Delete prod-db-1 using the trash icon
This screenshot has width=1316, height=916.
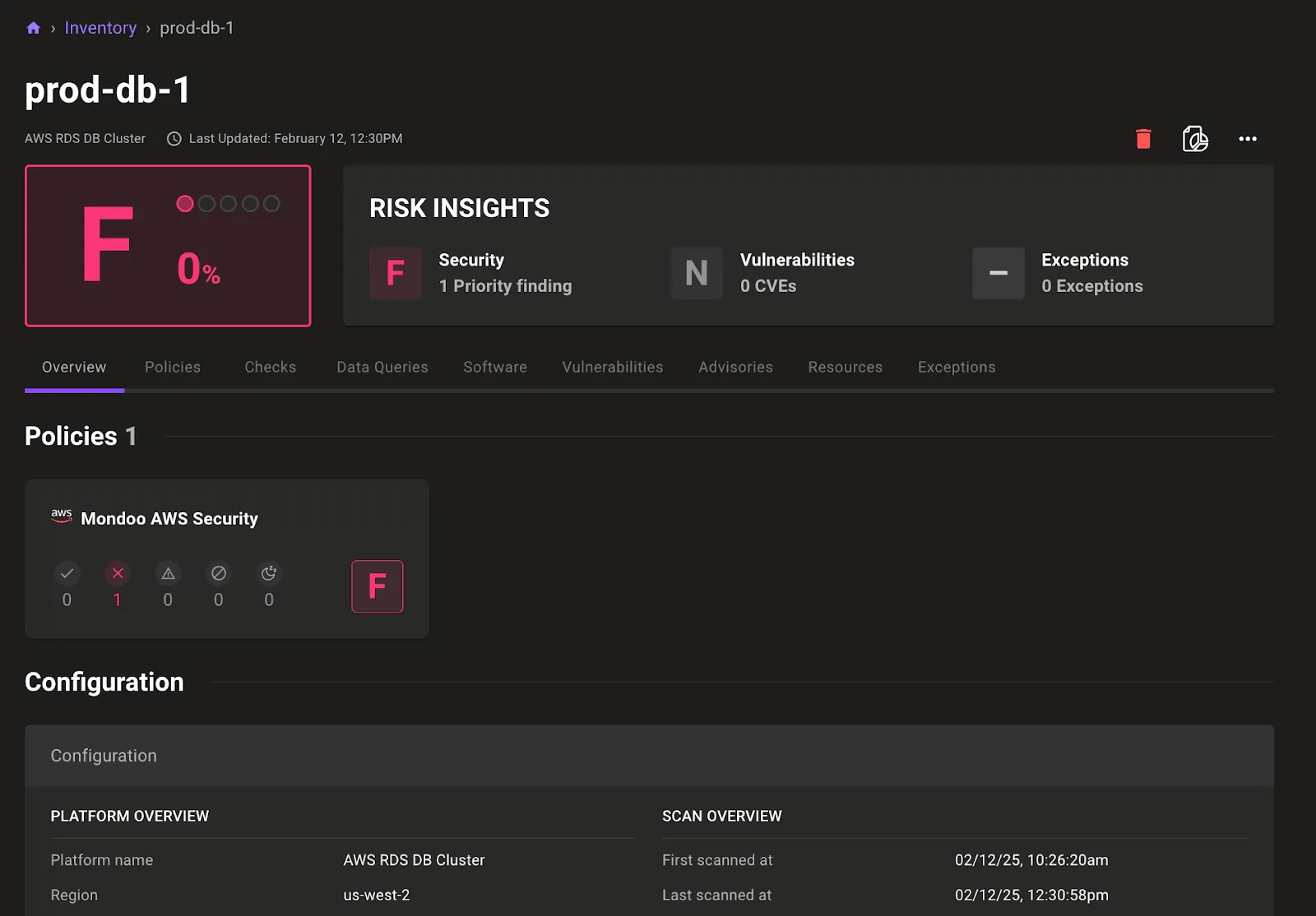1142,139
